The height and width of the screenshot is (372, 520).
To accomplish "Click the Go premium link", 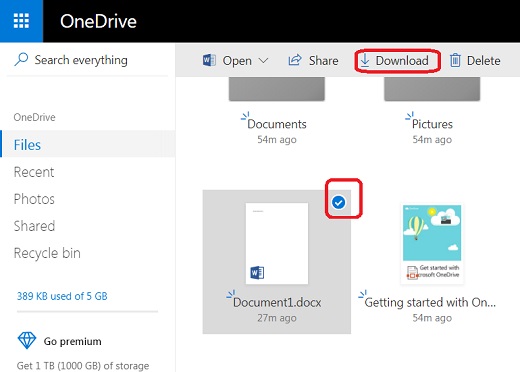I will tap(72, 341).
